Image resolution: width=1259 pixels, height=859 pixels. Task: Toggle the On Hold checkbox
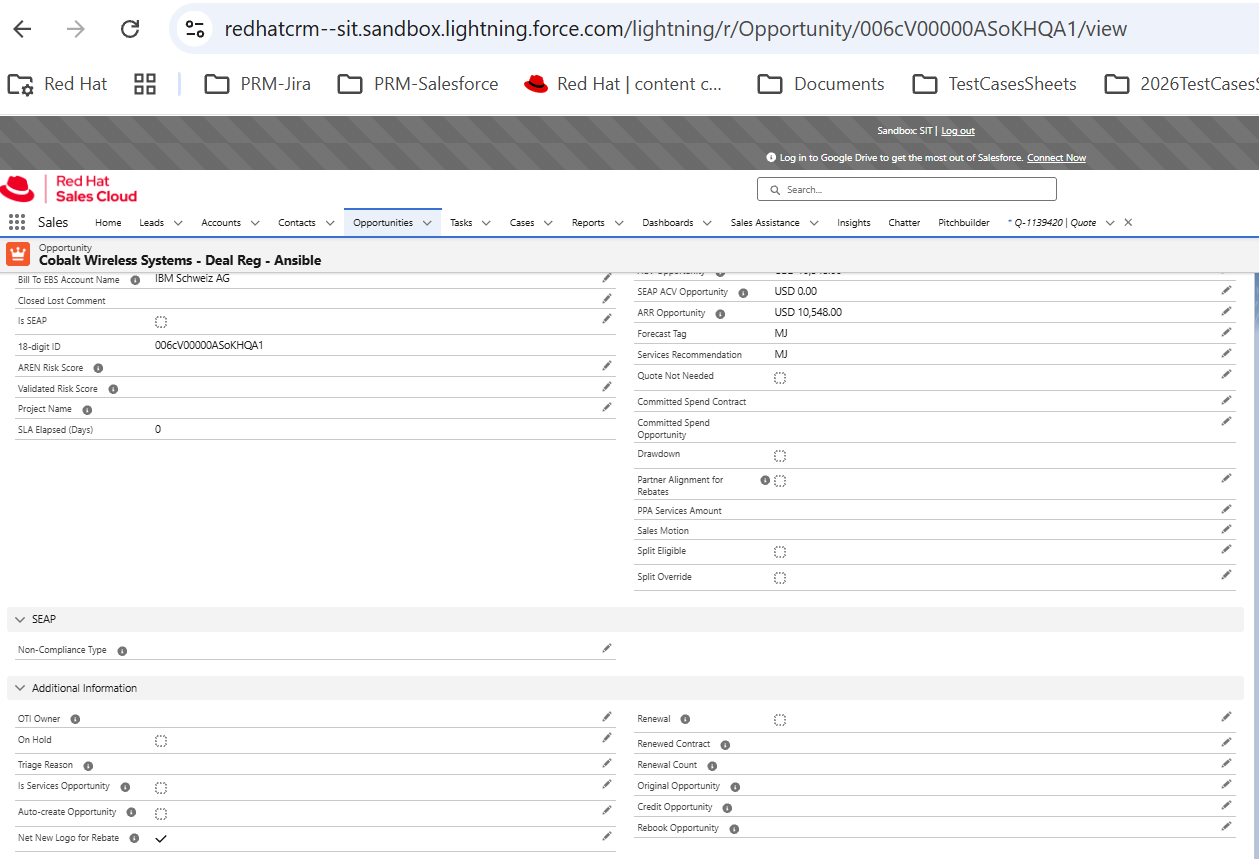161,741
